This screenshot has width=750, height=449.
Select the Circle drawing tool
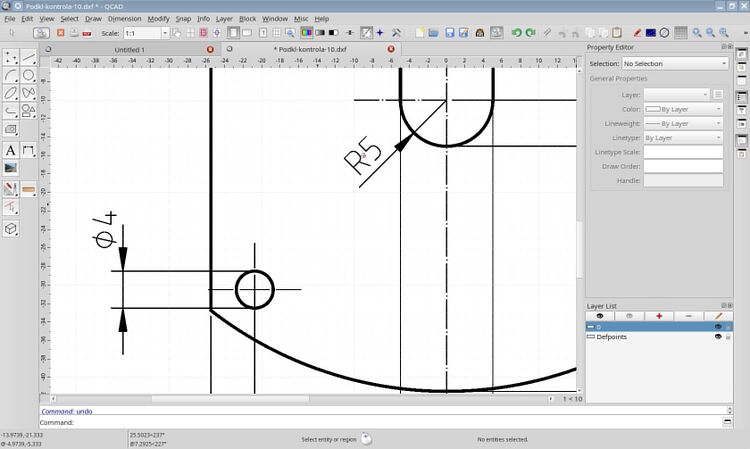pyautogui.click(x=29, y=75)
